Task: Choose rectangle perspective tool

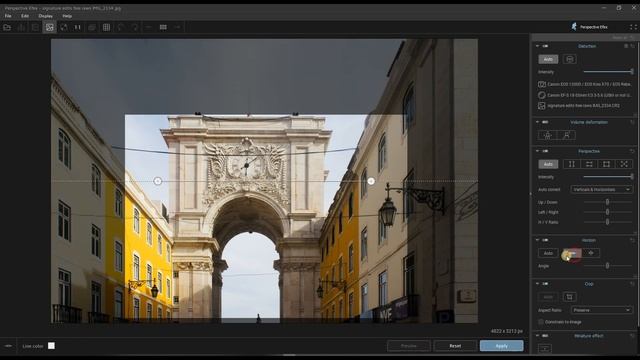Action: click(x=607, y=164)
